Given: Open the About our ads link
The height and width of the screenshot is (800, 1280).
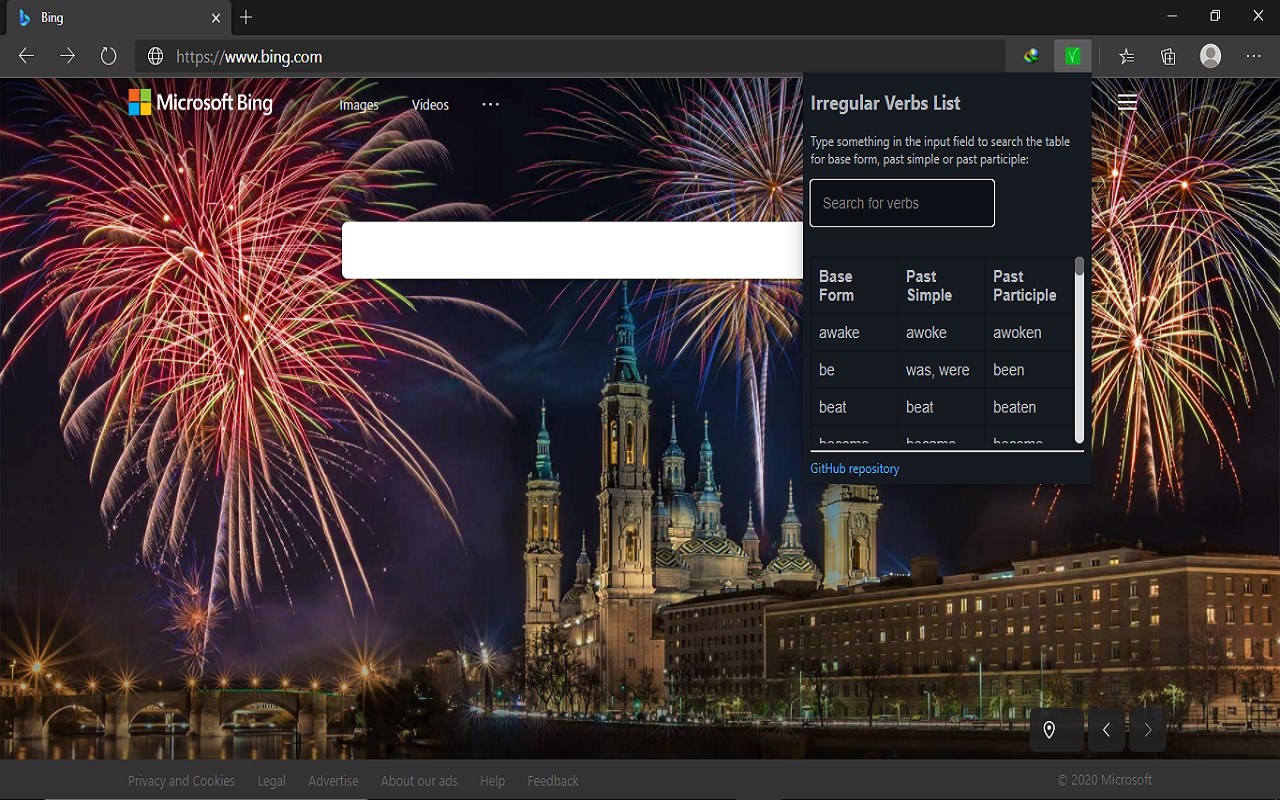Looking at the screenshot, I should [419, 781].
